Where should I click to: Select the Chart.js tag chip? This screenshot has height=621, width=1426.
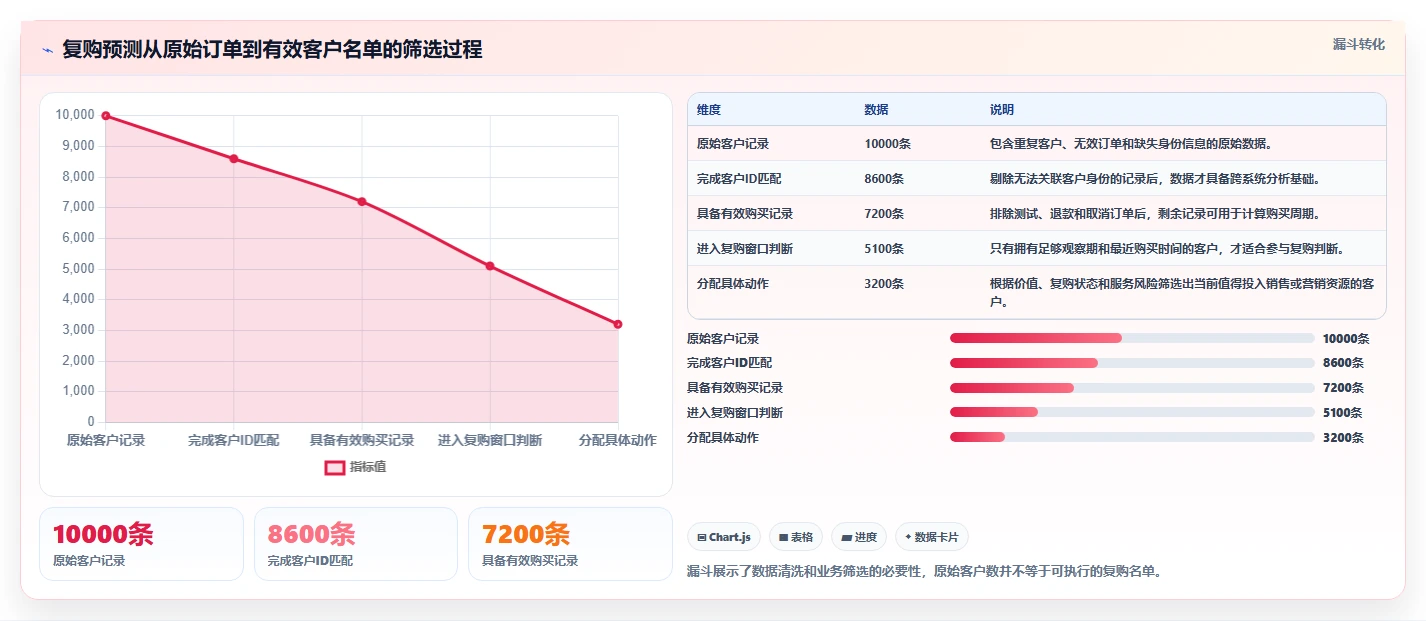724,537
